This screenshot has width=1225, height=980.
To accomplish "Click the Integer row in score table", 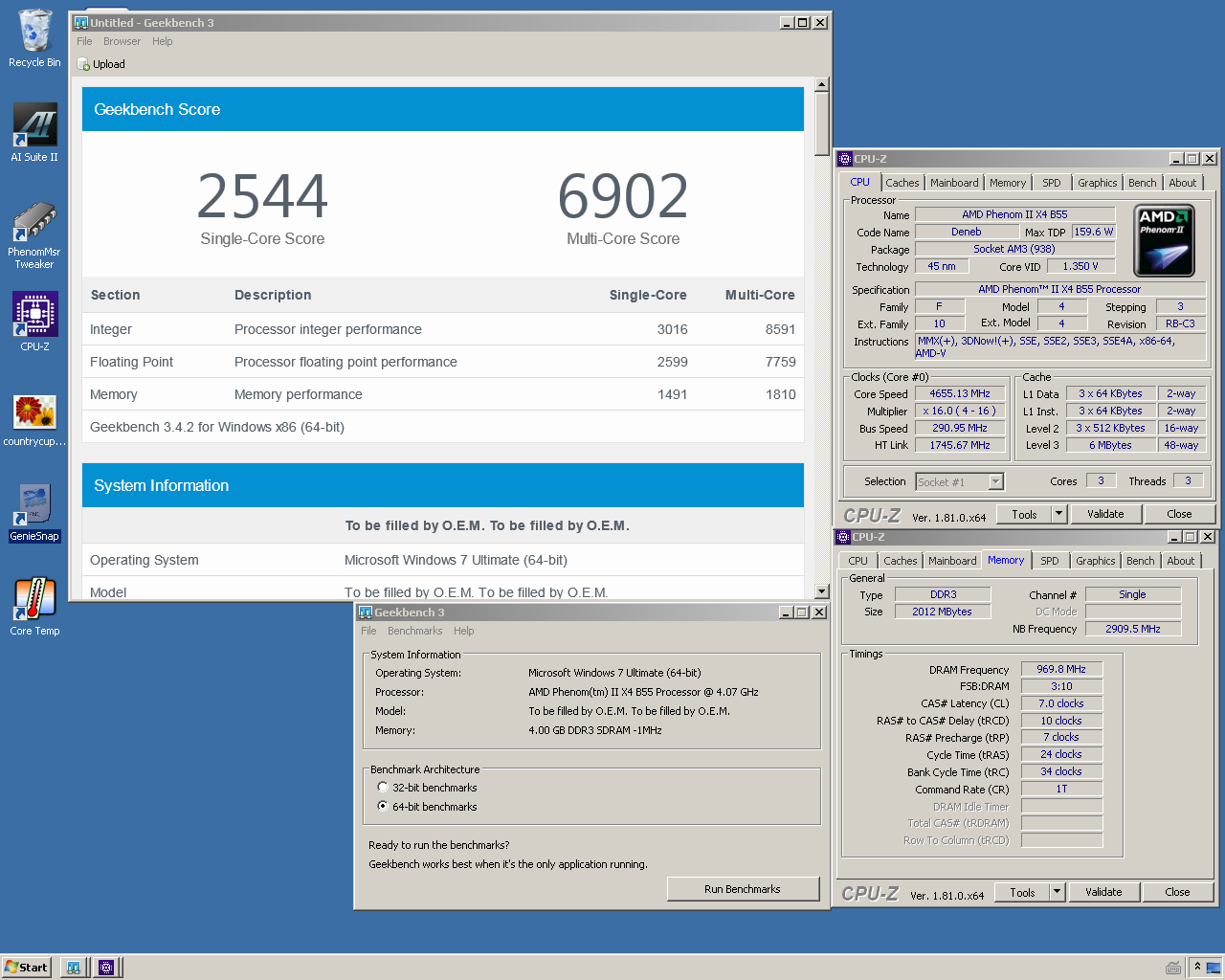I will pyautogui.click(x=443, y=329).
